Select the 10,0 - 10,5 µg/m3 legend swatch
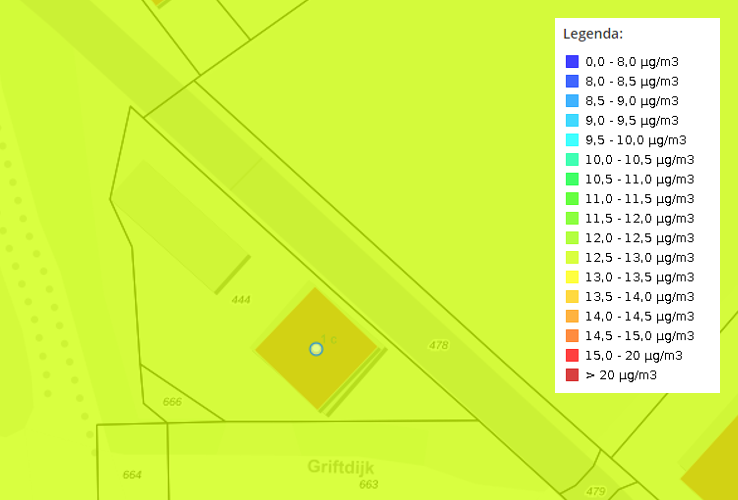 [572, 160]
